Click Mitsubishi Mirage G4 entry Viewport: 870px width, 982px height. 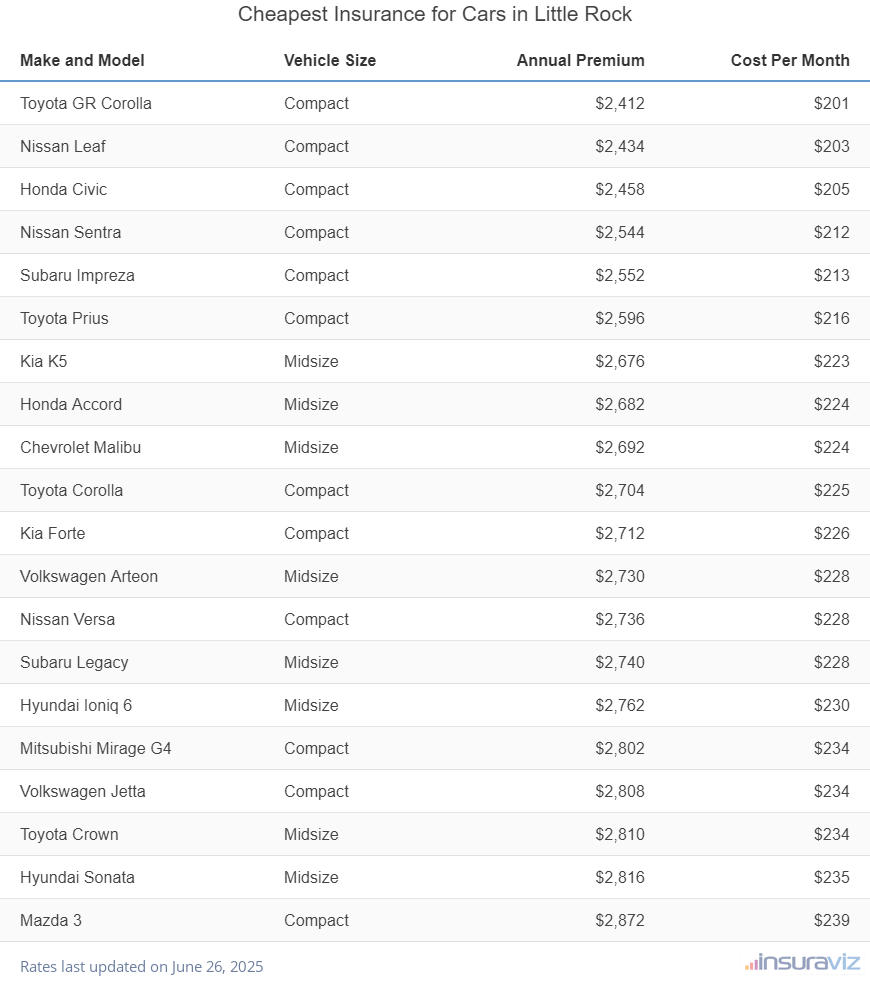point(96,748)
